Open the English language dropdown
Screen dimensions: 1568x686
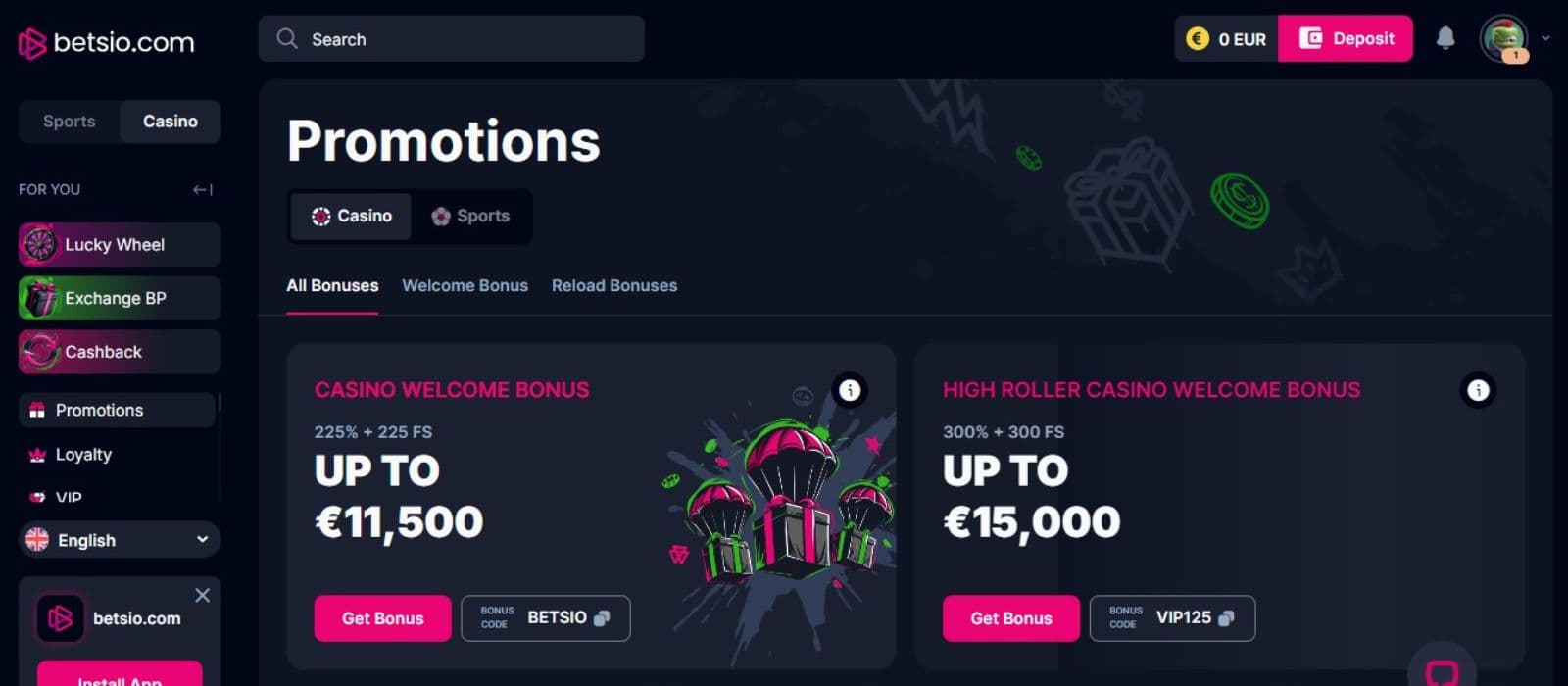point(120,540)
